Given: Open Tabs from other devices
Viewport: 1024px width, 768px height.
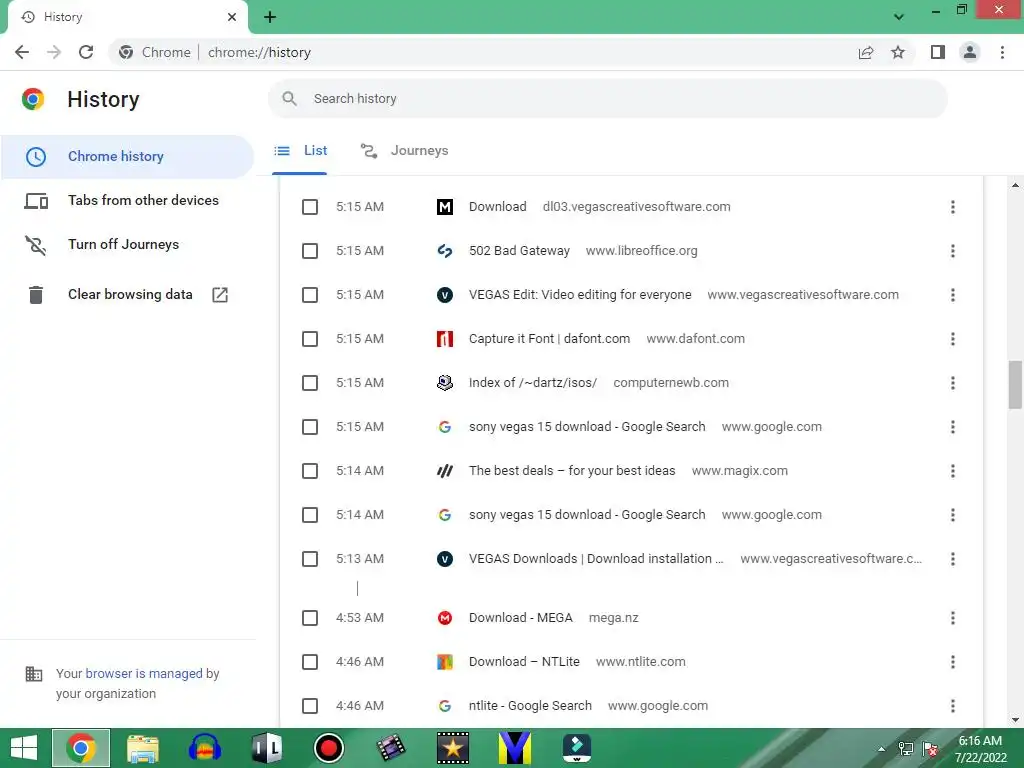Looking at the screenshot, I should (x=127, y=200).
